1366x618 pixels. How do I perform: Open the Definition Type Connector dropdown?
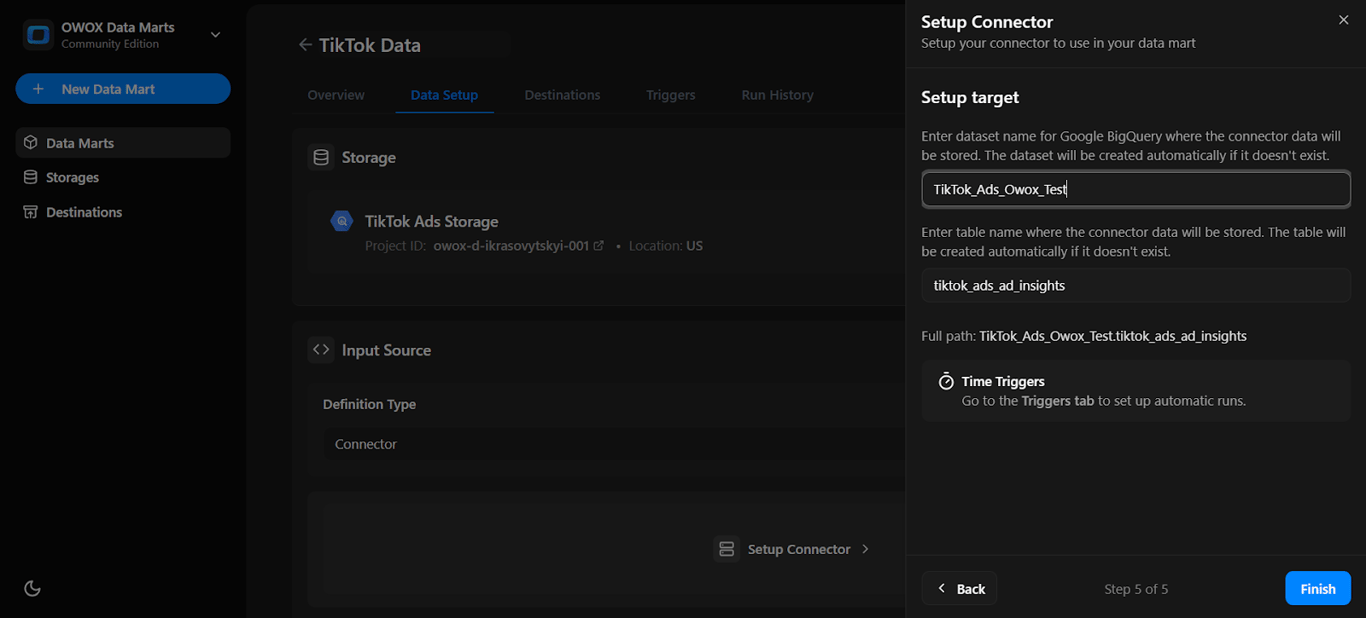pos(613,444)
